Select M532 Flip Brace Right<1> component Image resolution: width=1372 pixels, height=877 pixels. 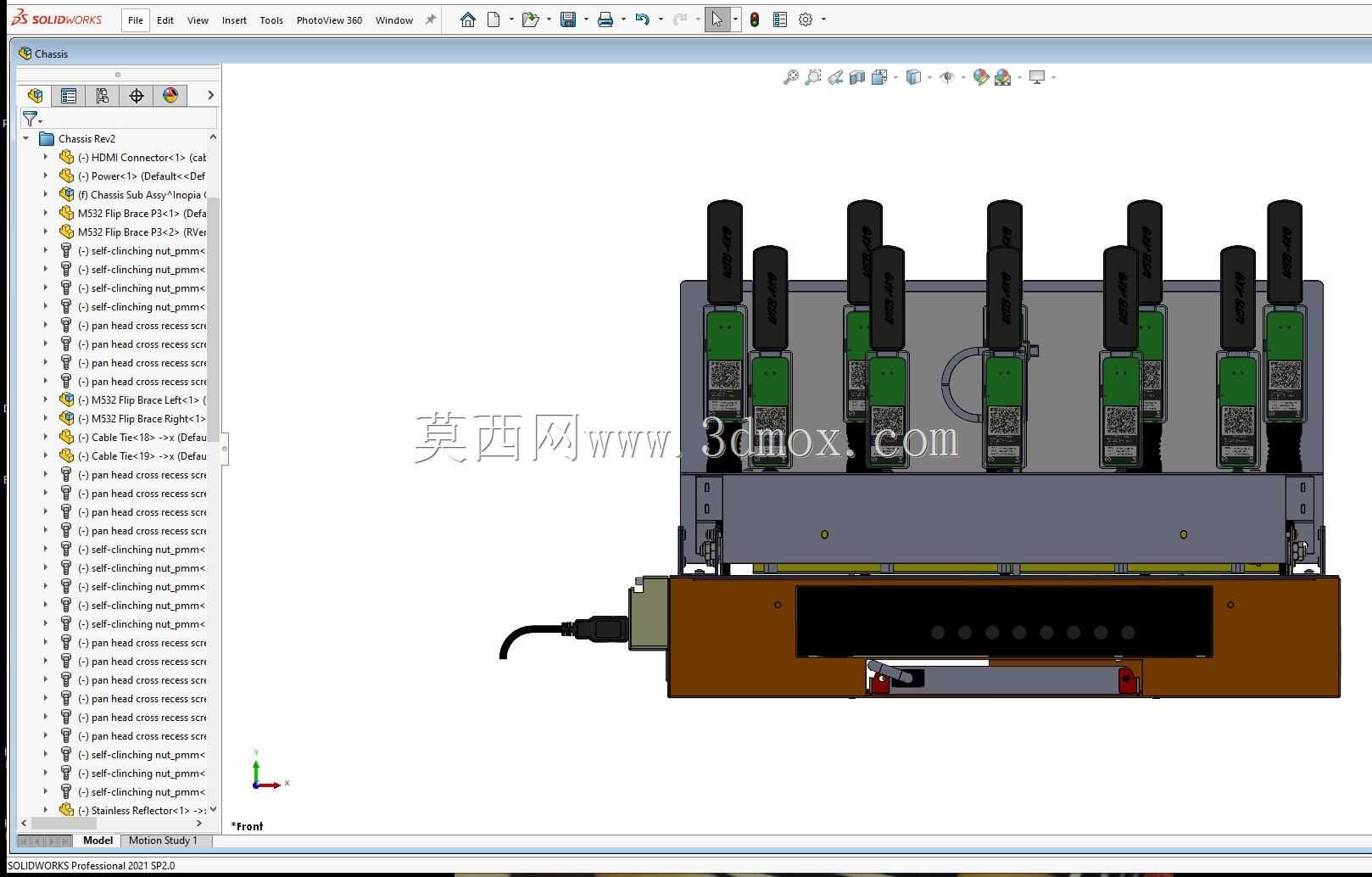132,418
